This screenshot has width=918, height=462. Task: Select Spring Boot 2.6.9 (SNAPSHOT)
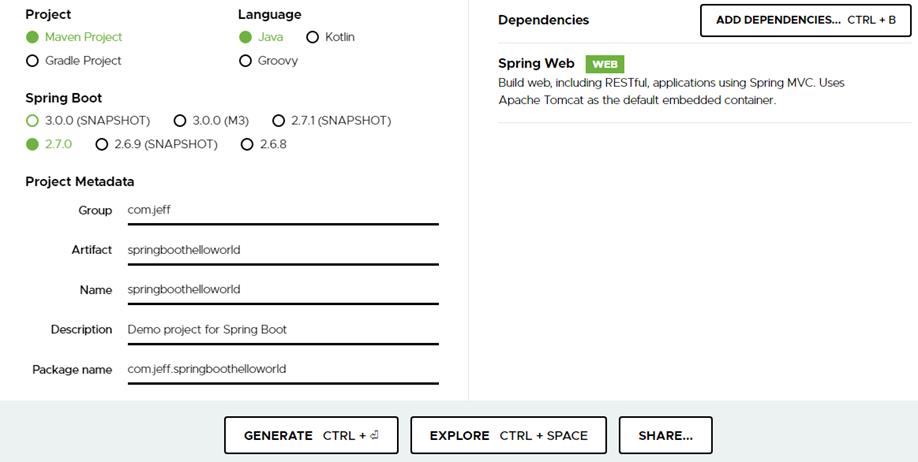[x=102, y=144]
